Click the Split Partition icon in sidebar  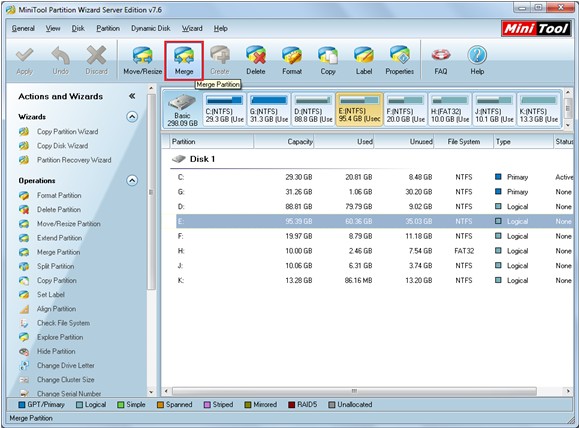click(x=24, y=266)
